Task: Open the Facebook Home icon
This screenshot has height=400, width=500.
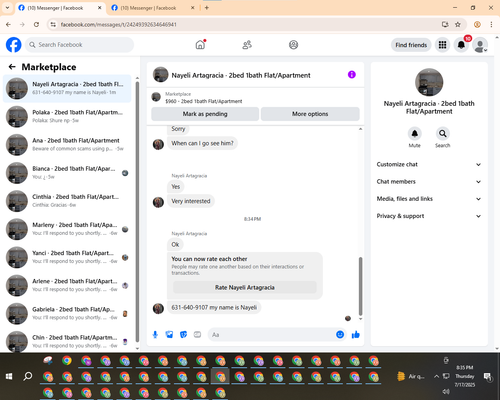Action: pyautogui.click(x=200, y=45)
